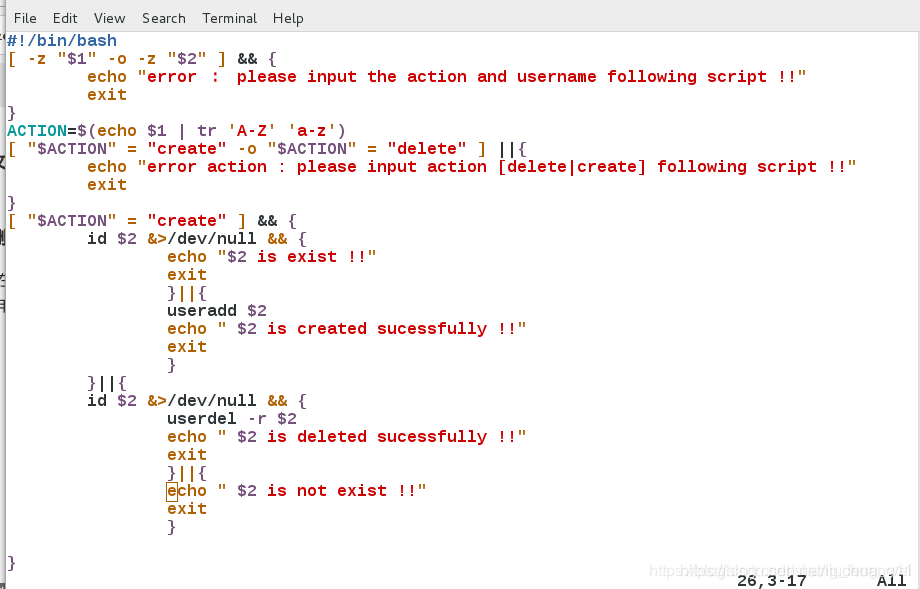Click the 'All' scroll indicator in status line
Viewport: 920px width, 589px height.
click(x=891, y=581)
